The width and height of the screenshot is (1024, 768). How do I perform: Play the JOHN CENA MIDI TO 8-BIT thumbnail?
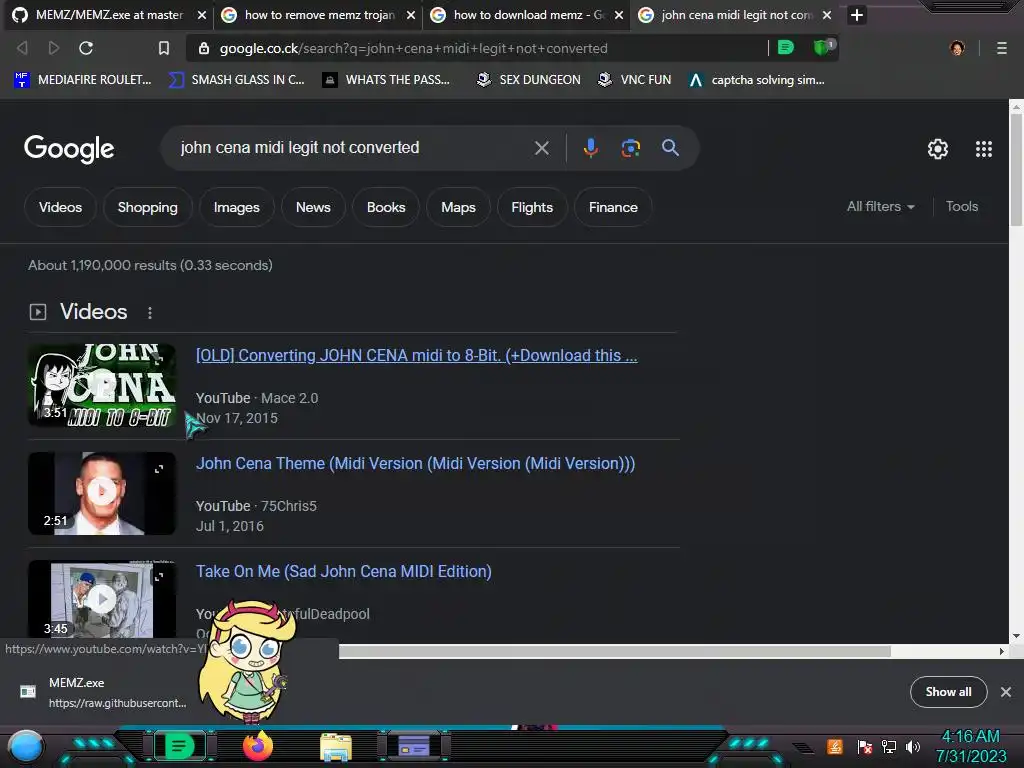(102, 385)
